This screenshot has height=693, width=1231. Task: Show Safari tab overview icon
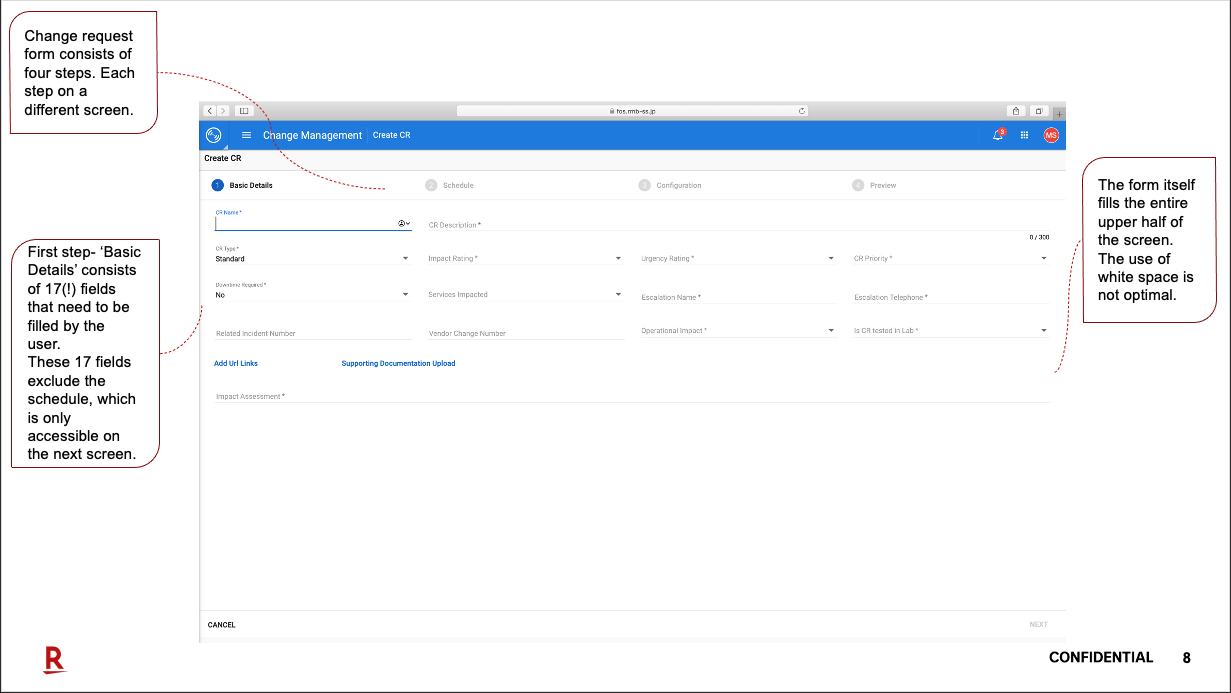coord(1039,111)
